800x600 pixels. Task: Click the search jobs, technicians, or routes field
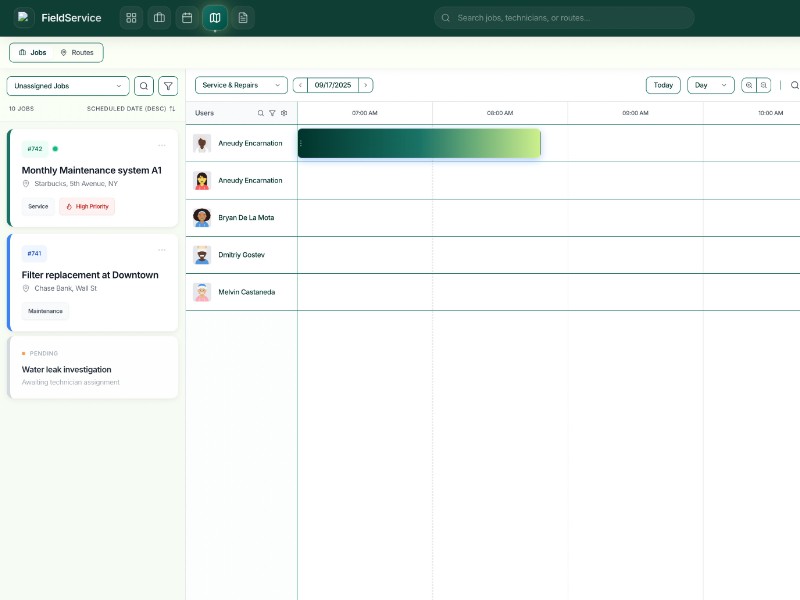point(565,18)
